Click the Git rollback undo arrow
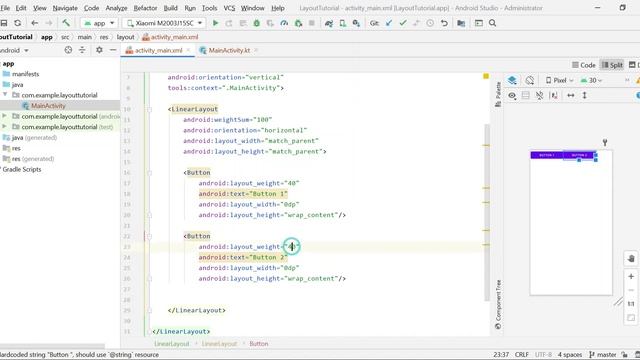The image size is (640, 360). click(444, 23)
